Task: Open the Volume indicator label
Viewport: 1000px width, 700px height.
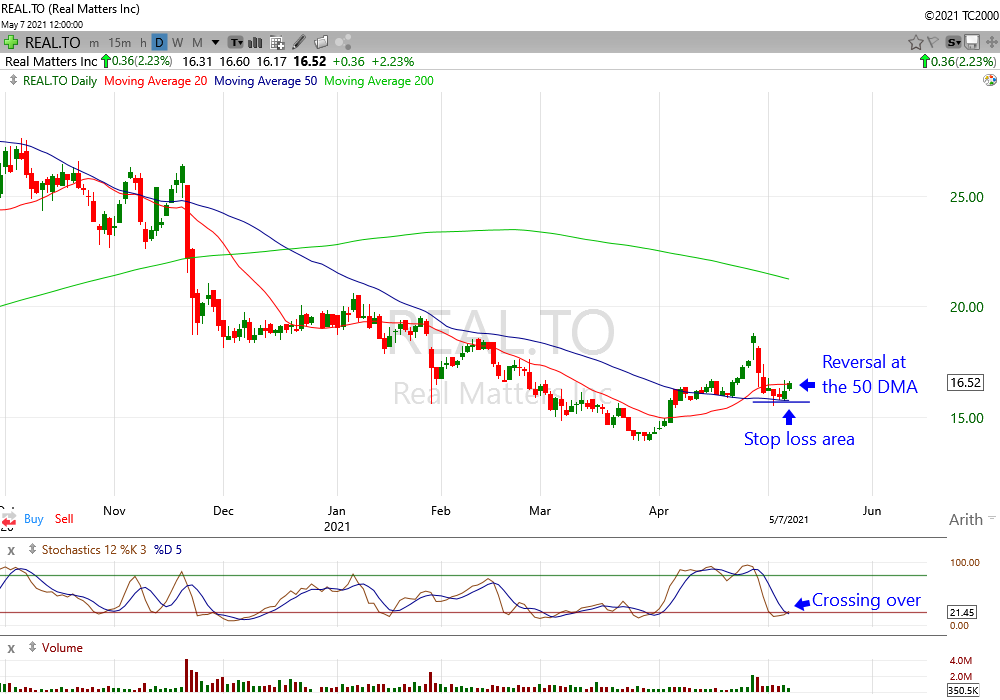Action: coord(62,648)
